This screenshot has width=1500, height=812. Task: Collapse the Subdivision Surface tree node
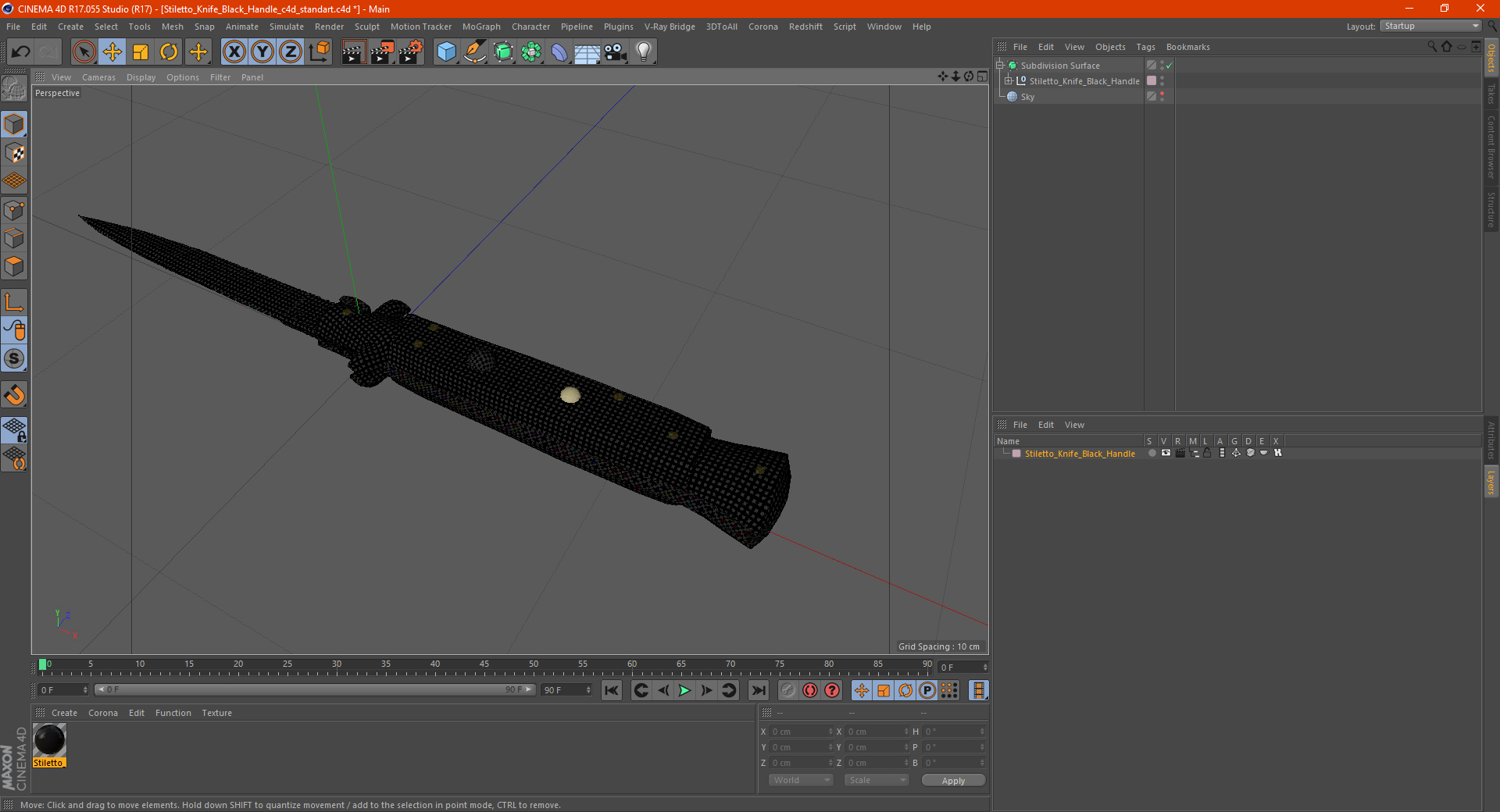coord(1000,66)
